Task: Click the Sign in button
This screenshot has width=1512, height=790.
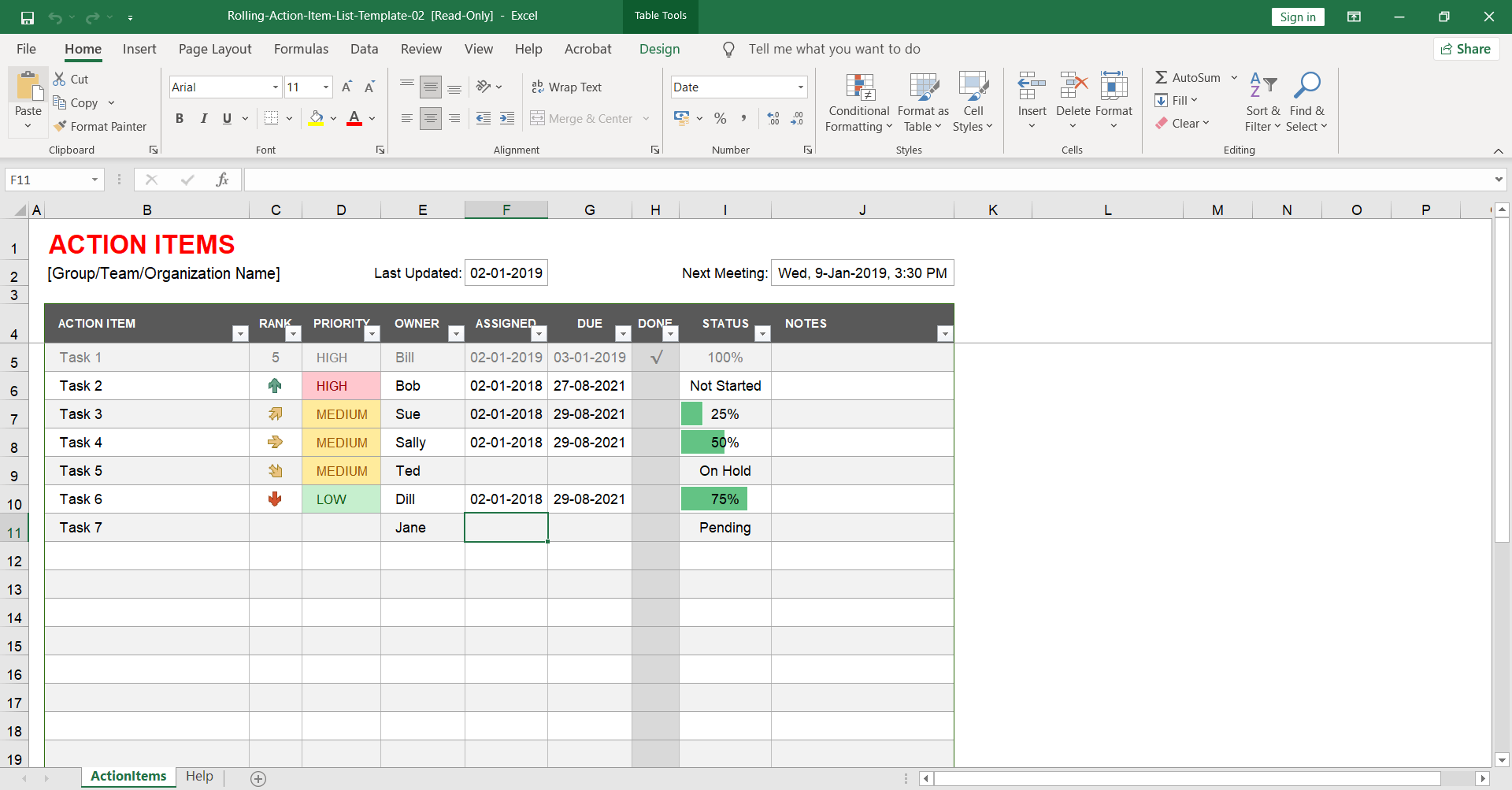Action: (x=1297, y=17)
